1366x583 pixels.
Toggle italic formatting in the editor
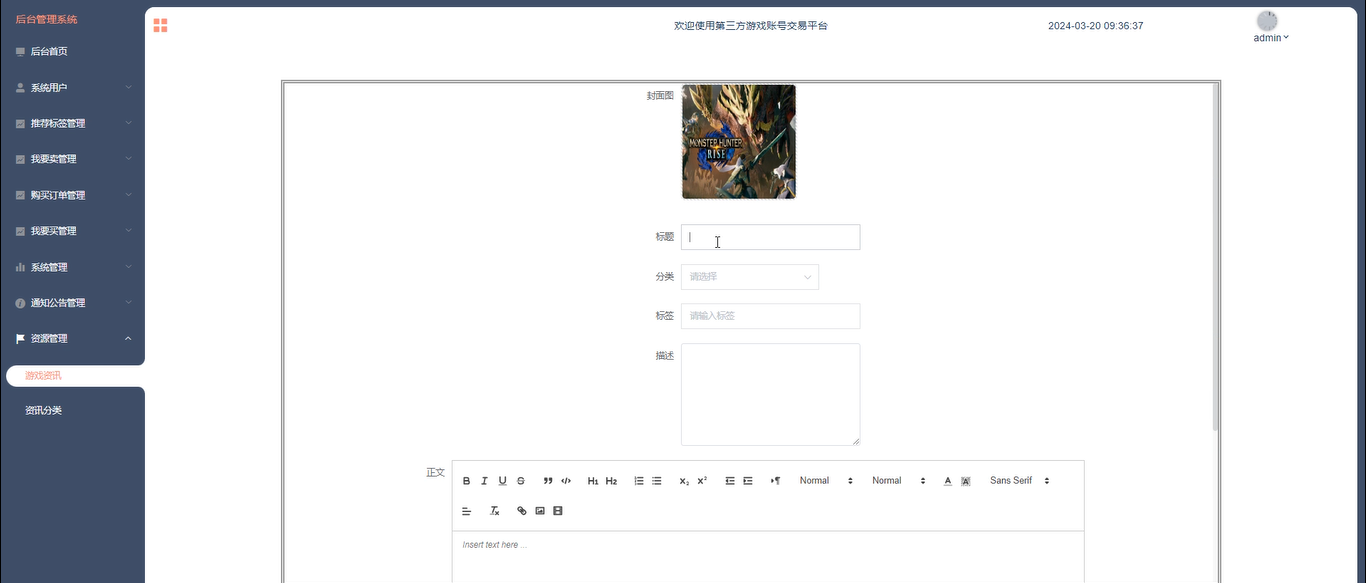tap(484, 481)
